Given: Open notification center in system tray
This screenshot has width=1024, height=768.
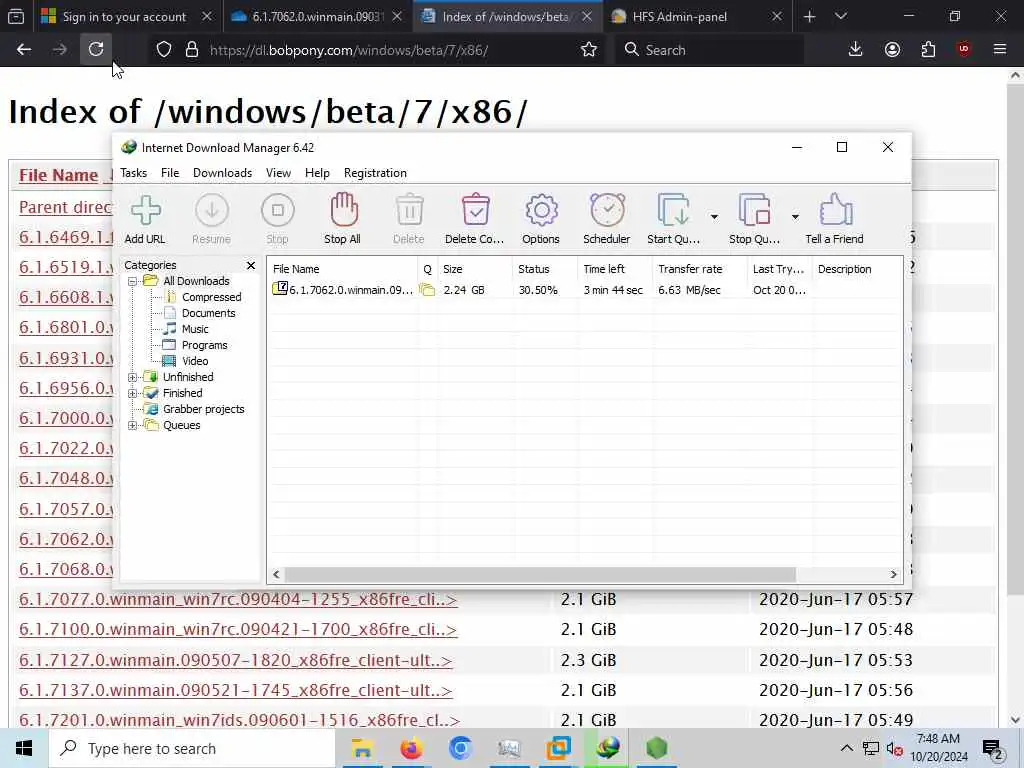Looking at the screenshot, I should click(992, 749).
